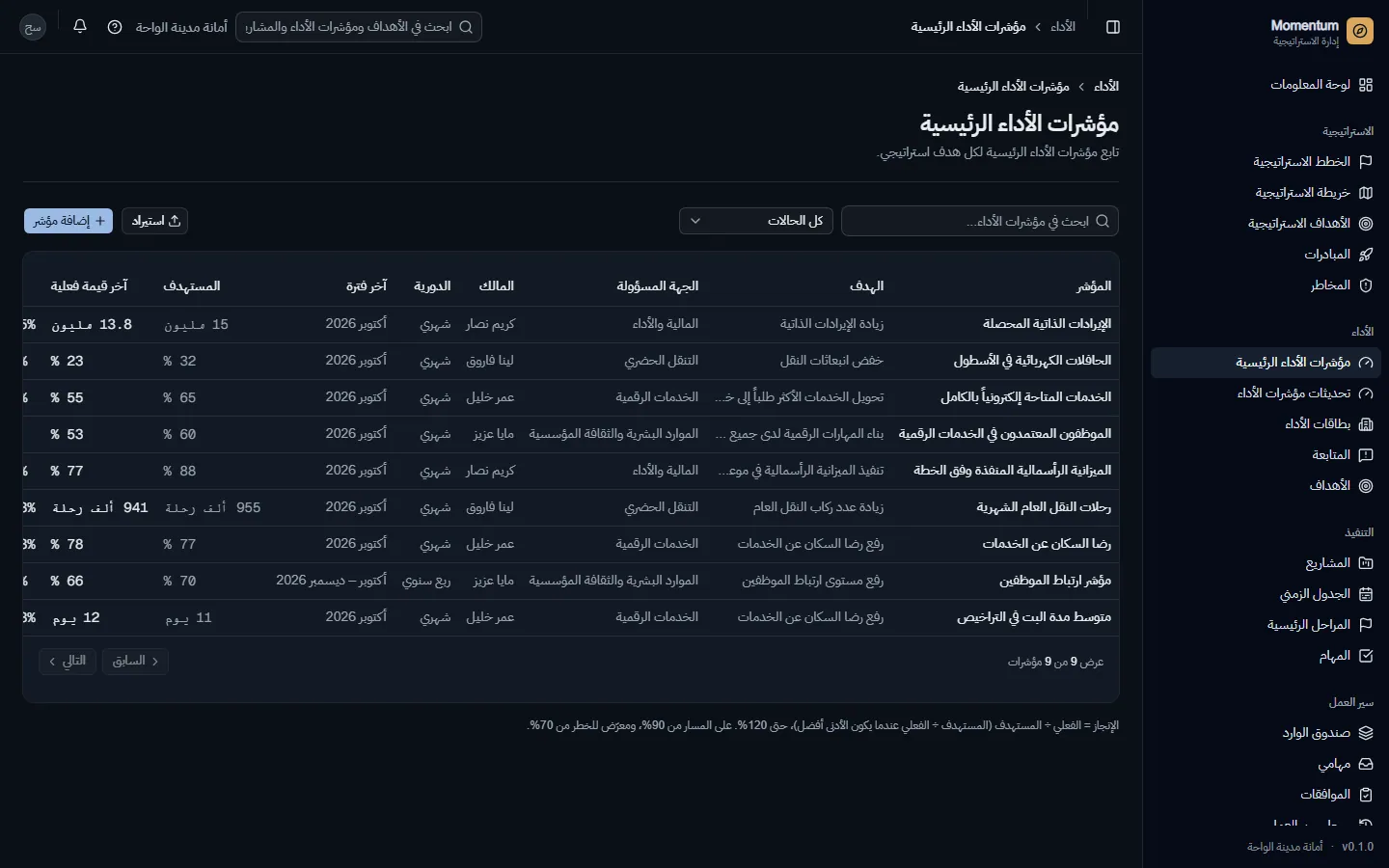Open the الإيرادات الذاتية المحصلة indicator
1389x868 pixels.
click(1047, 324)
